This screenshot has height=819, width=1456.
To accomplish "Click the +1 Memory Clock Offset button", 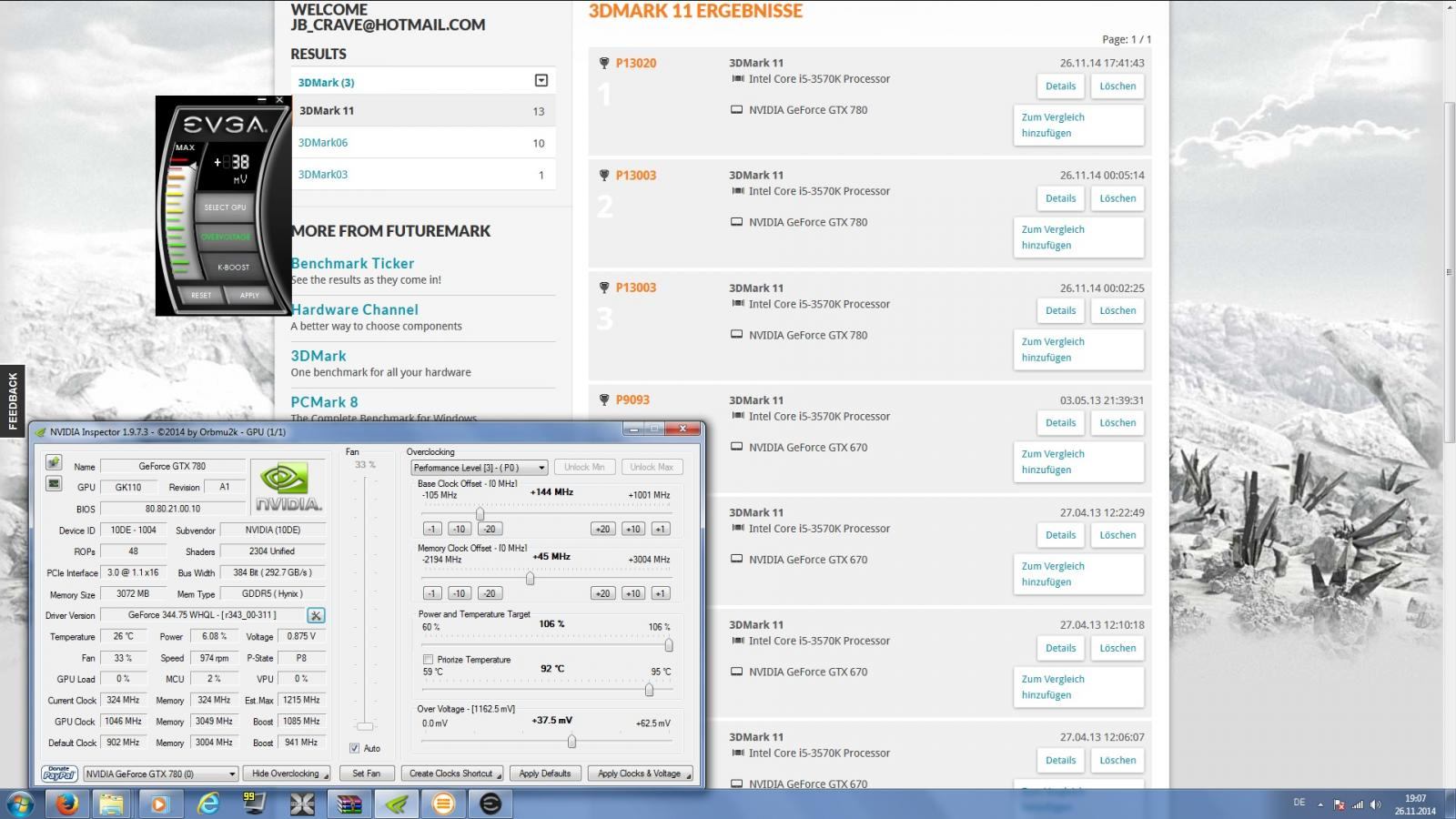I will click(661, 593).
